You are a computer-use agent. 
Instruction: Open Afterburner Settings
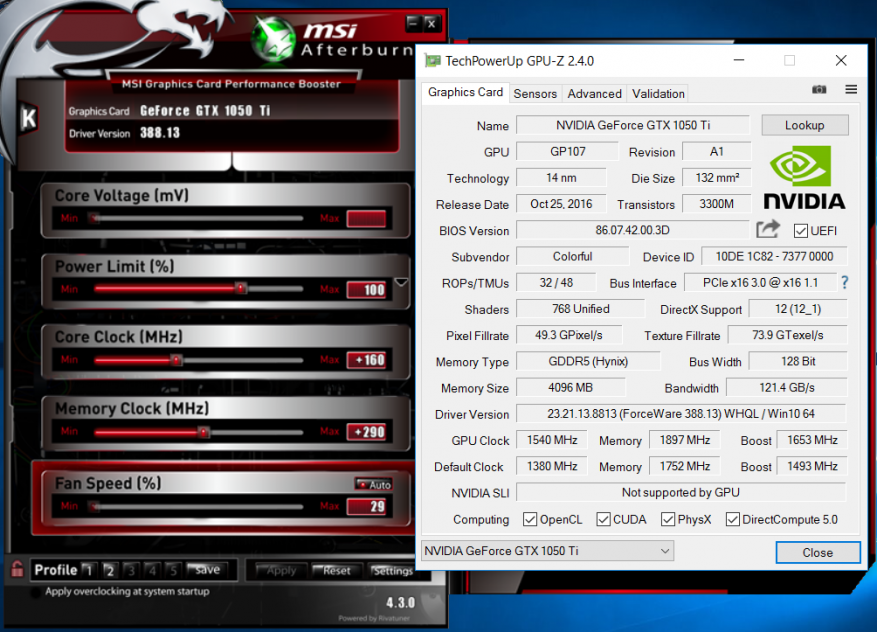[393, 570]
